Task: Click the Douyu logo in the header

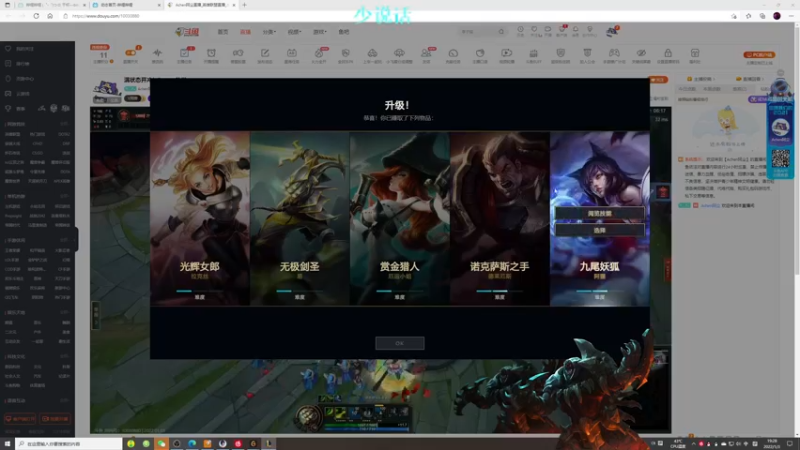Action: coord(187,32)
